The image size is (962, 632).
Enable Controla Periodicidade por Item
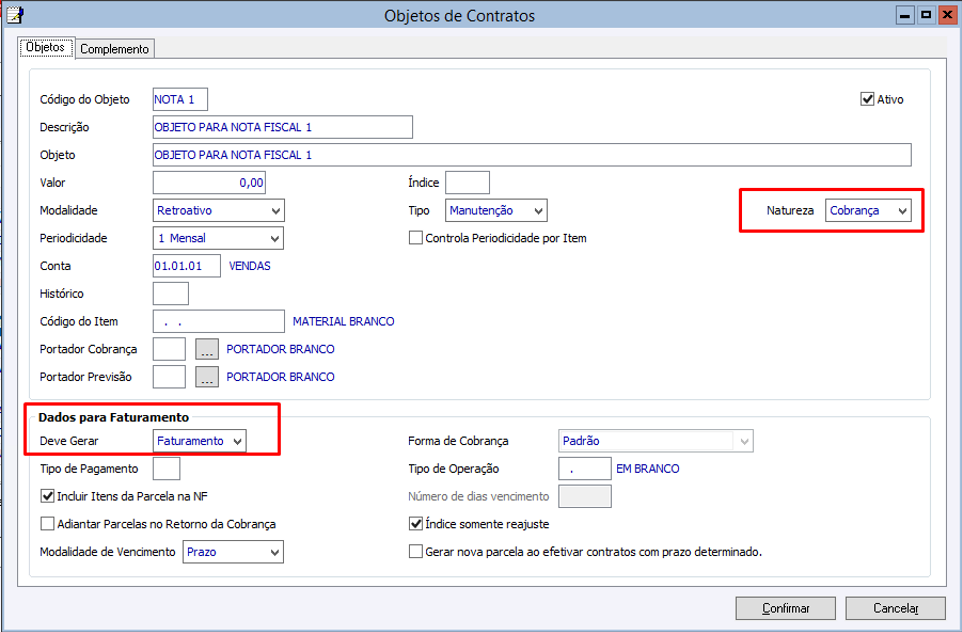tap(416, 239)
